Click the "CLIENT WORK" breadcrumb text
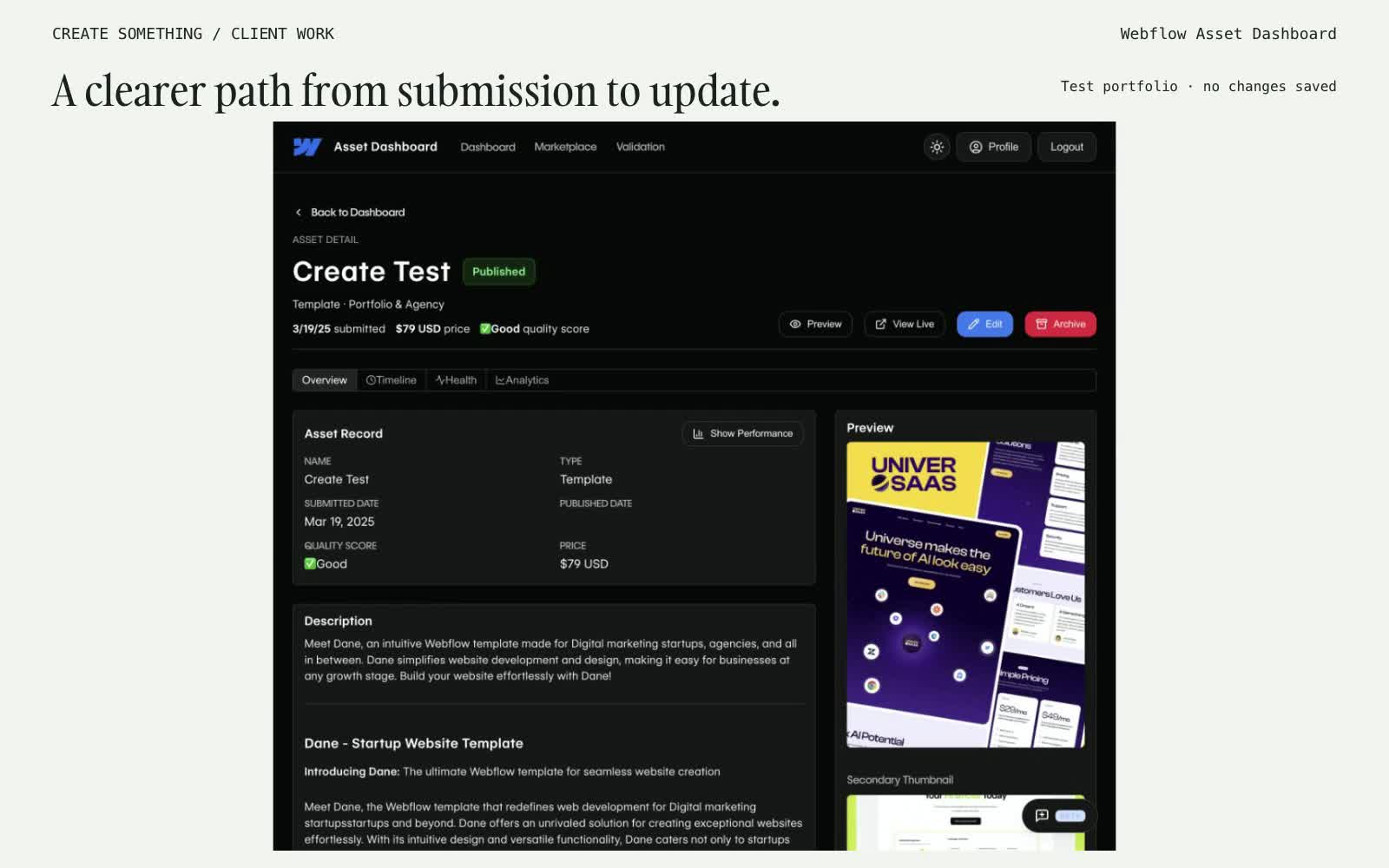The width and height of the screenshot is (1389, 868). point(282,34)
